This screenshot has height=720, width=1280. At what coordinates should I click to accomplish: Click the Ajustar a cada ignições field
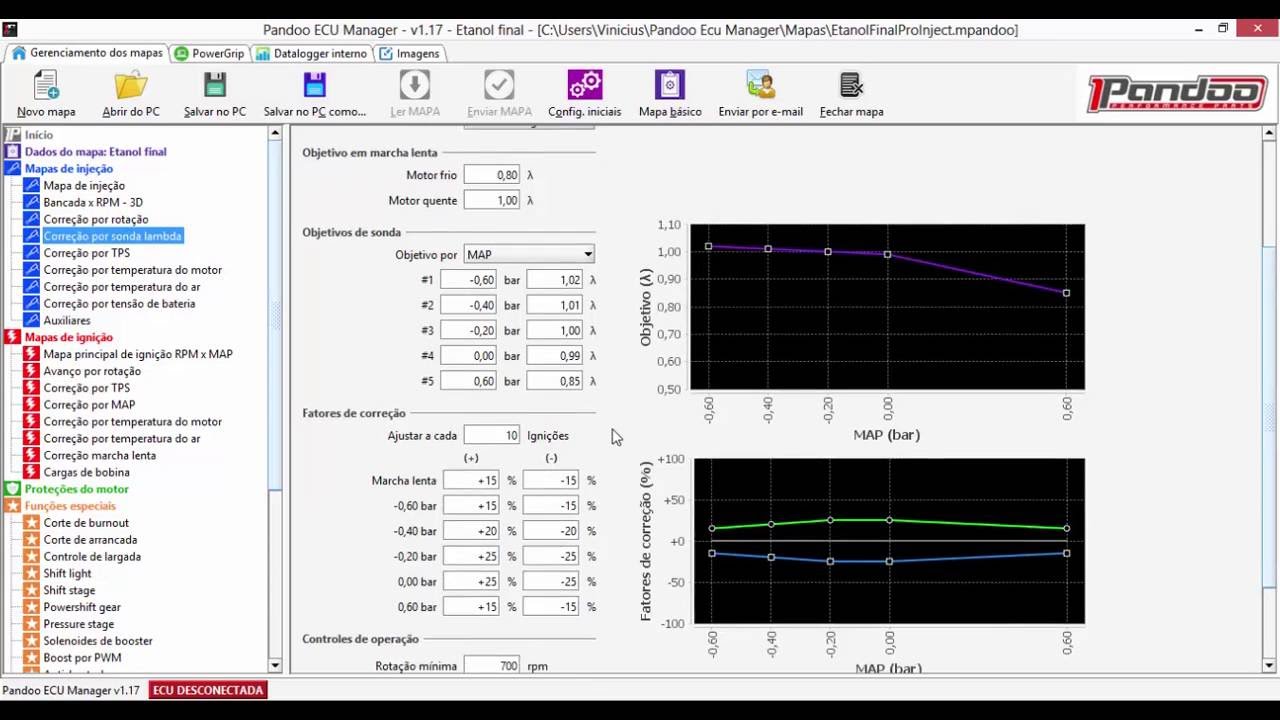(x=492, y=435)
